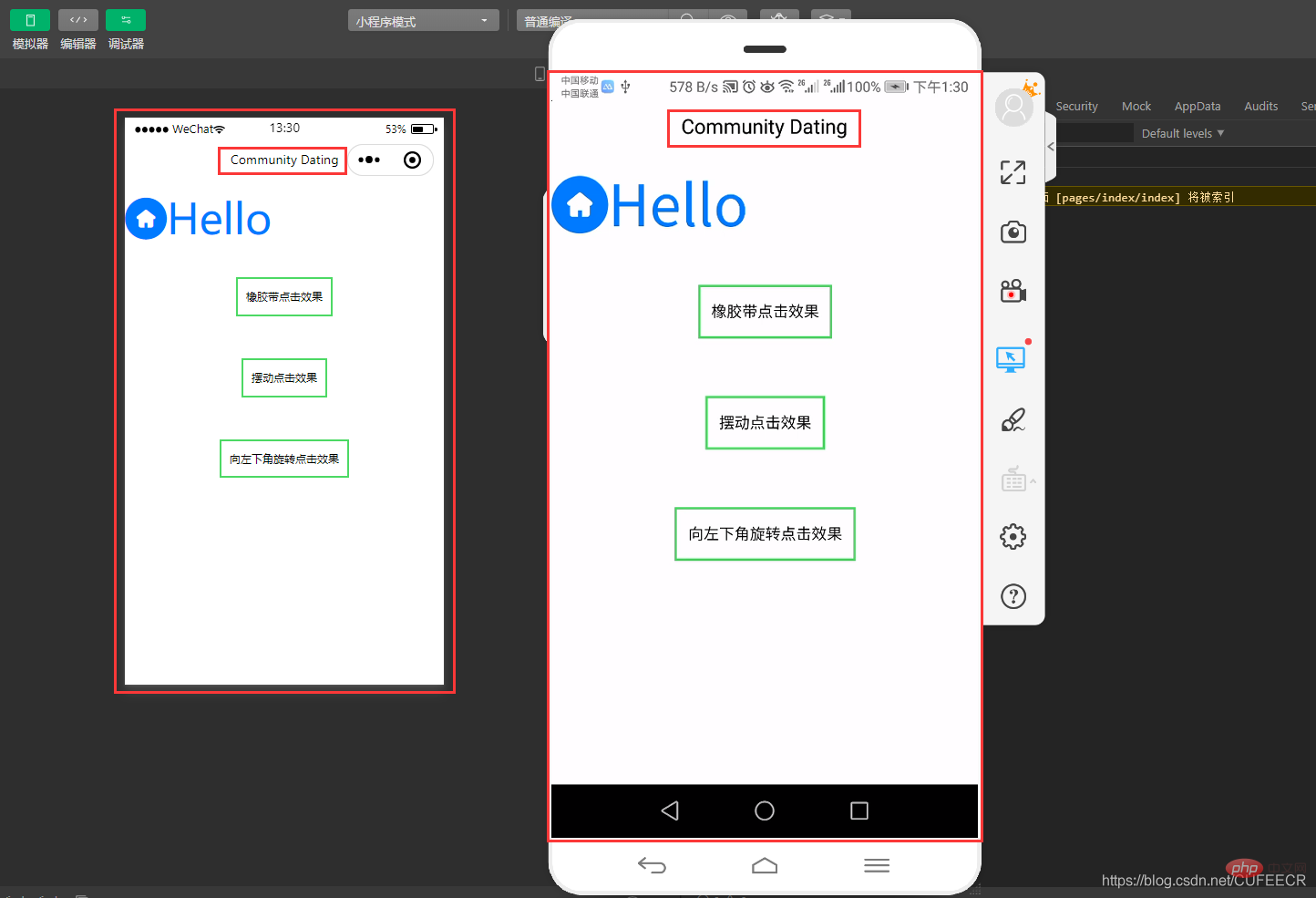The width and height of the screenshot is (1316, 898).
Task: Open the Default levels filter dropdown
Action: point(1181,132)
